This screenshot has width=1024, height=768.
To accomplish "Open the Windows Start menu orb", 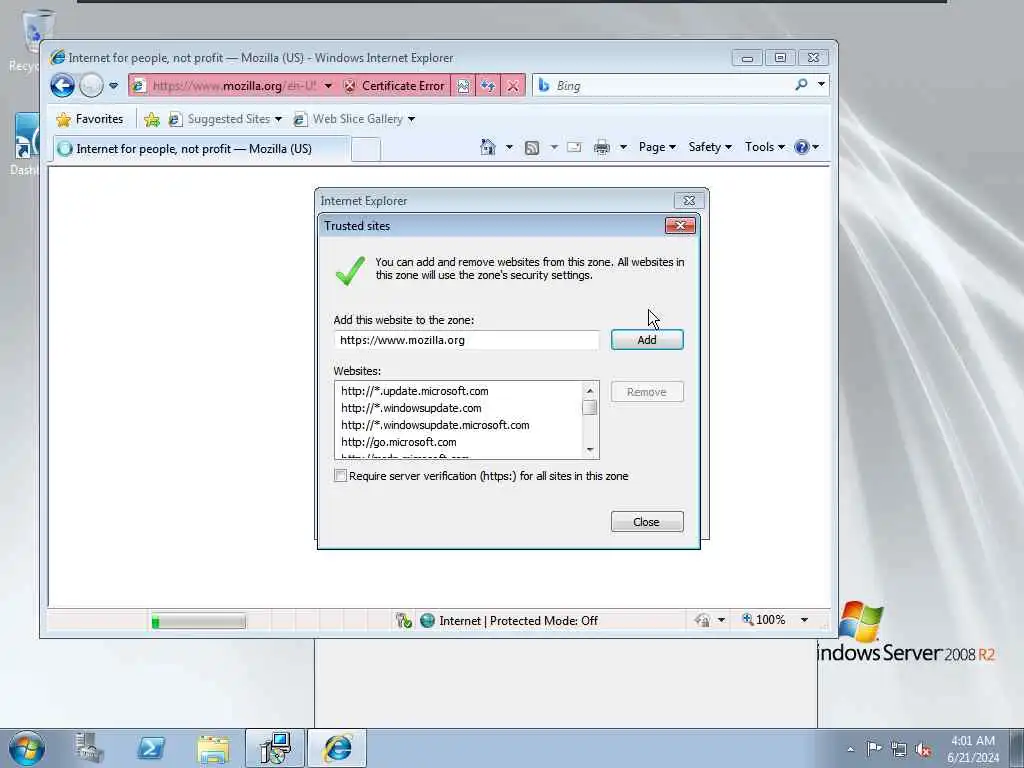I will tap(27, 748).
